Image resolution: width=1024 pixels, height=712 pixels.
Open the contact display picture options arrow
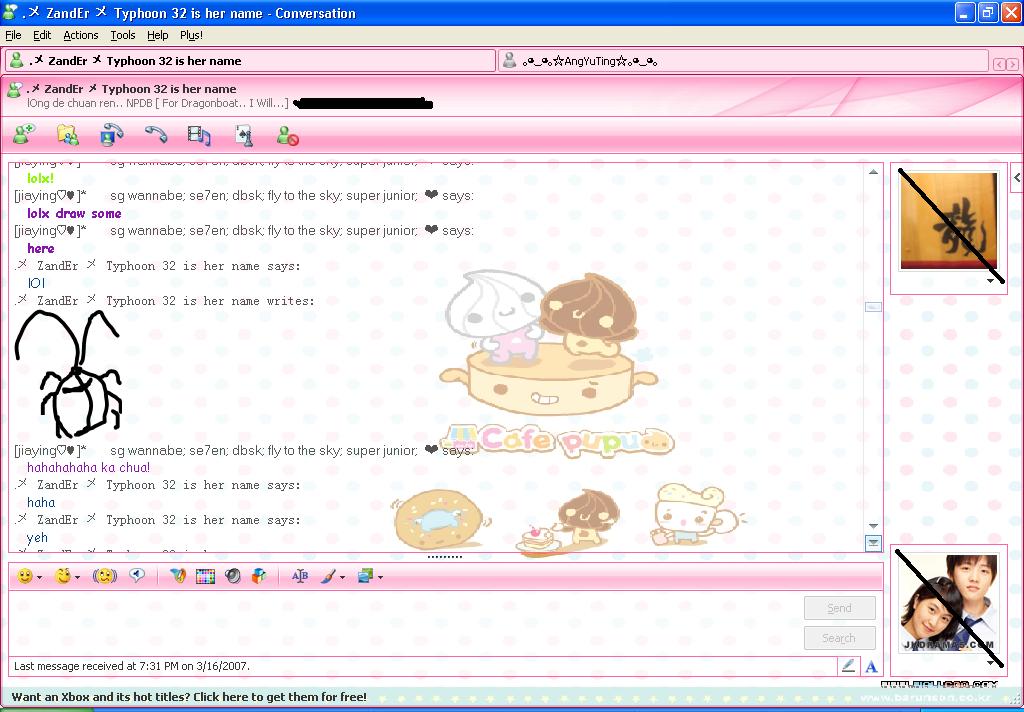pyautogui.click(x=991, y=281)
